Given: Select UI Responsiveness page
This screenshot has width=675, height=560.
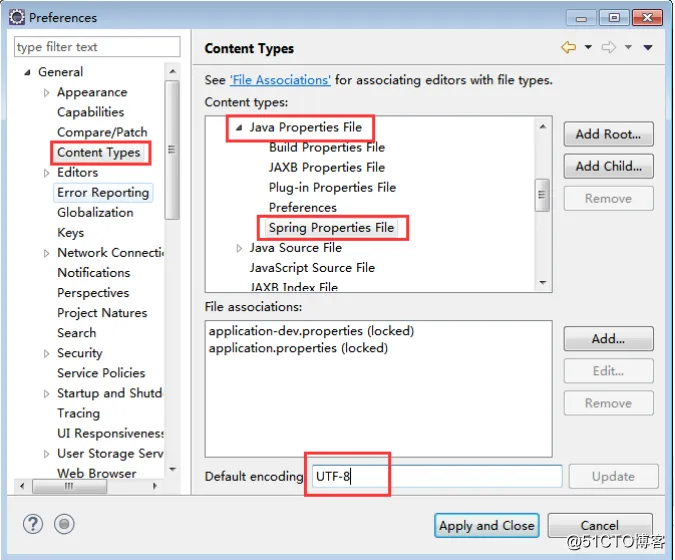Looking at the screenshot, I should click(x=110, y=433).
